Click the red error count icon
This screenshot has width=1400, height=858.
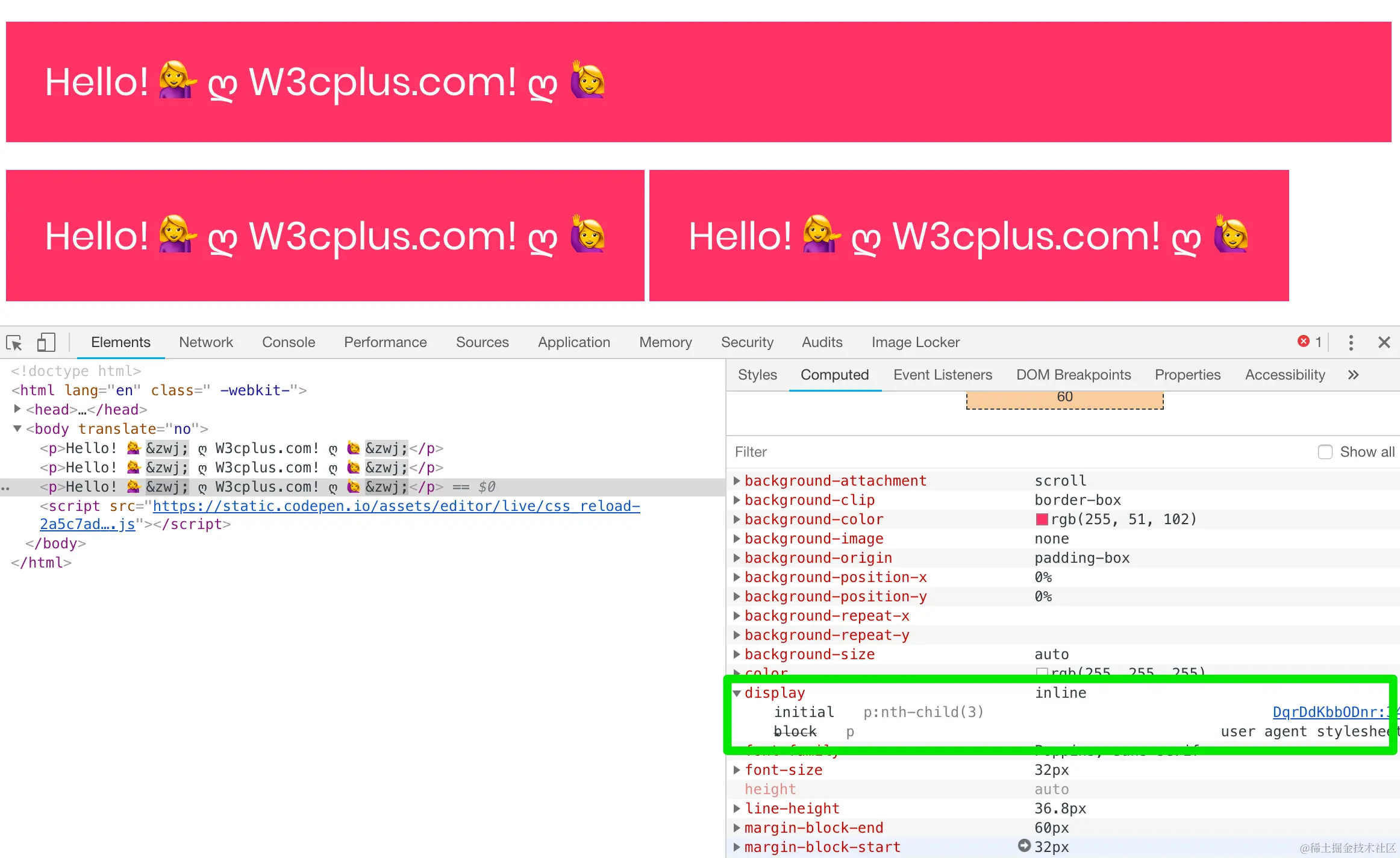tap(1303, 342)
